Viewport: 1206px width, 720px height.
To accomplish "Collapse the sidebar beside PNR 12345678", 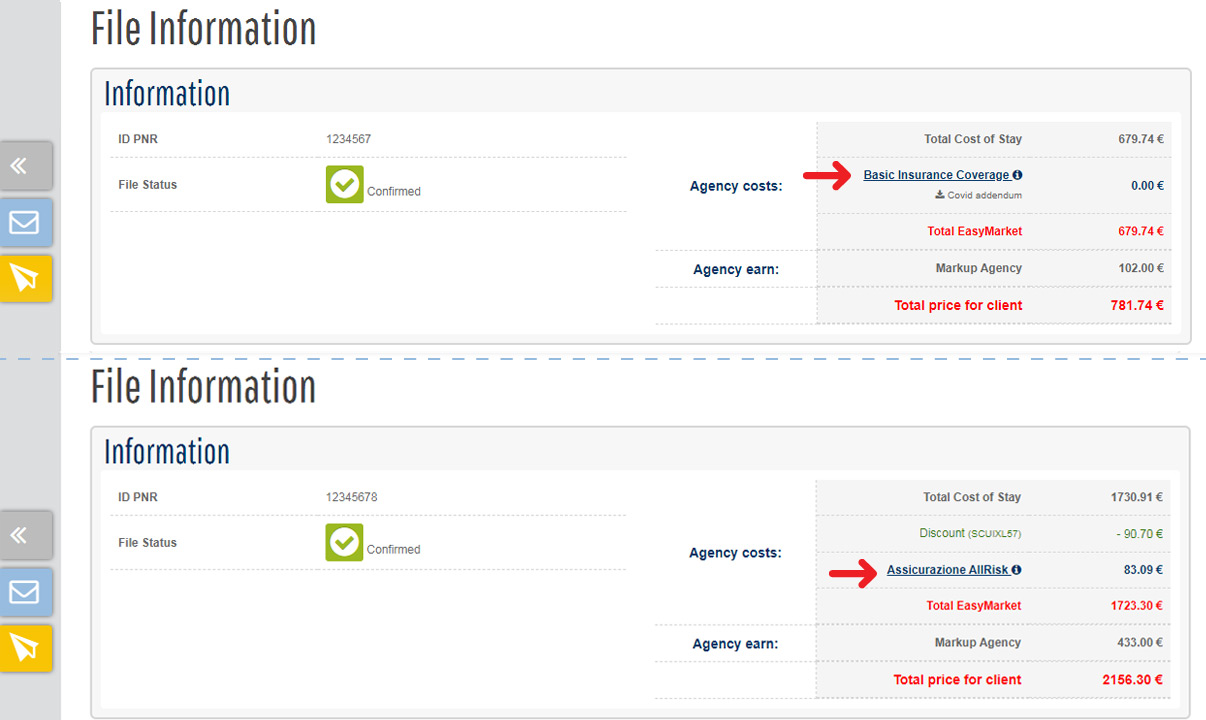I will click(24, 536).
